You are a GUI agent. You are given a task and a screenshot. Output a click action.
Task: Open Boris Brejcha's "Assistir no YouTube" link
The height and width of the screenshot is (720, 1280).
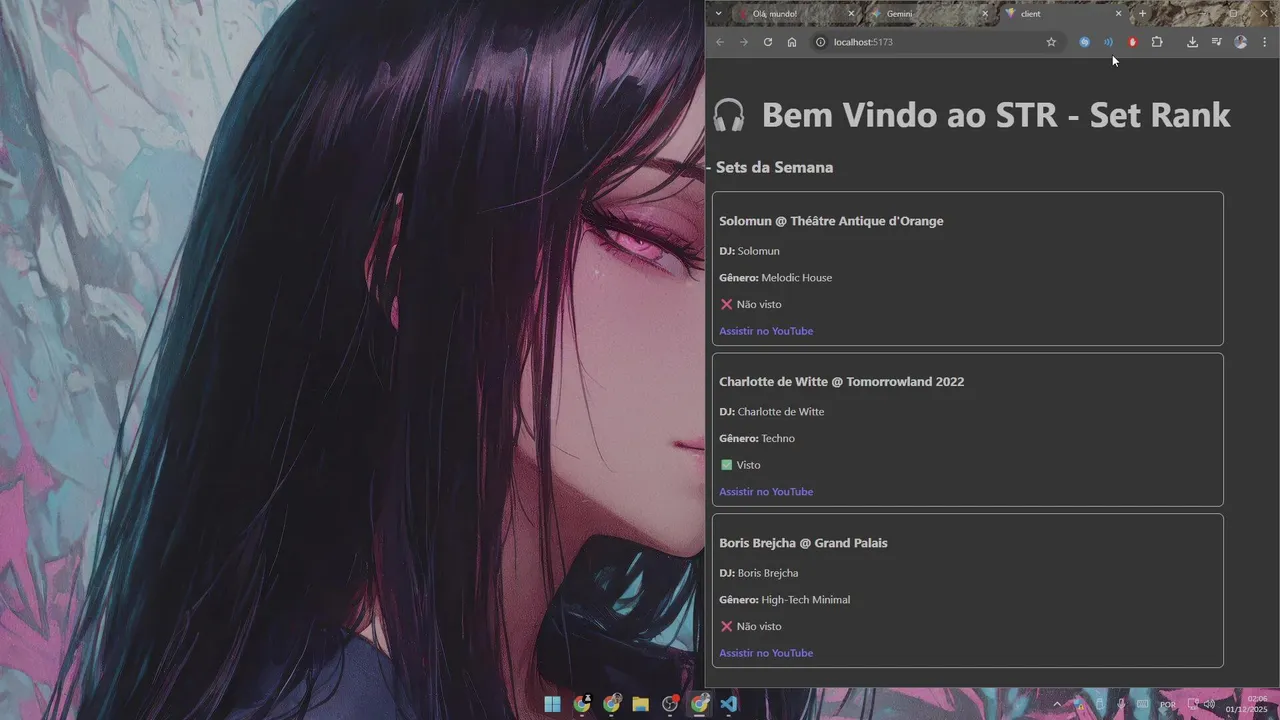pos(766,653)
